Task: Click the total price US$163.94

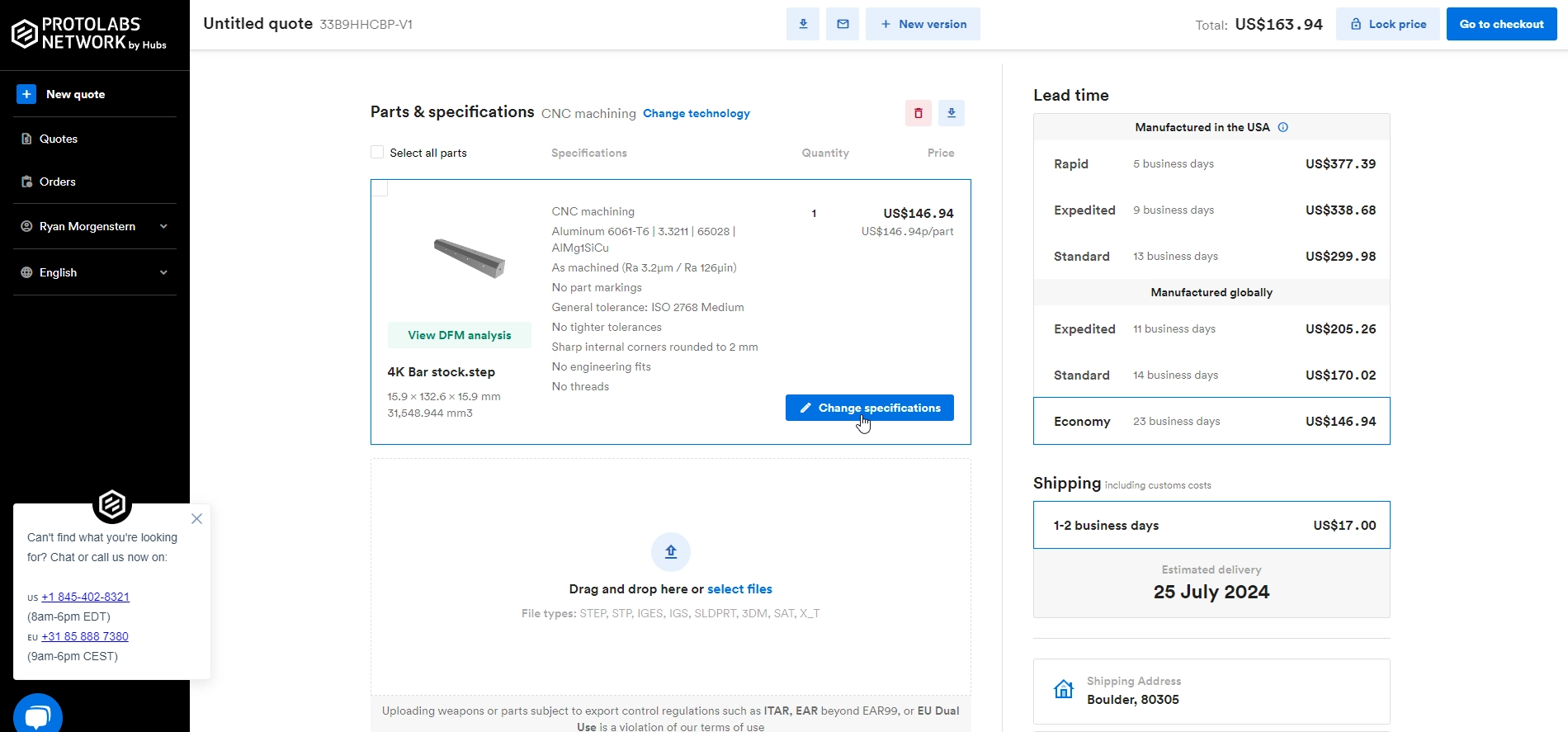Action: 1279,25
